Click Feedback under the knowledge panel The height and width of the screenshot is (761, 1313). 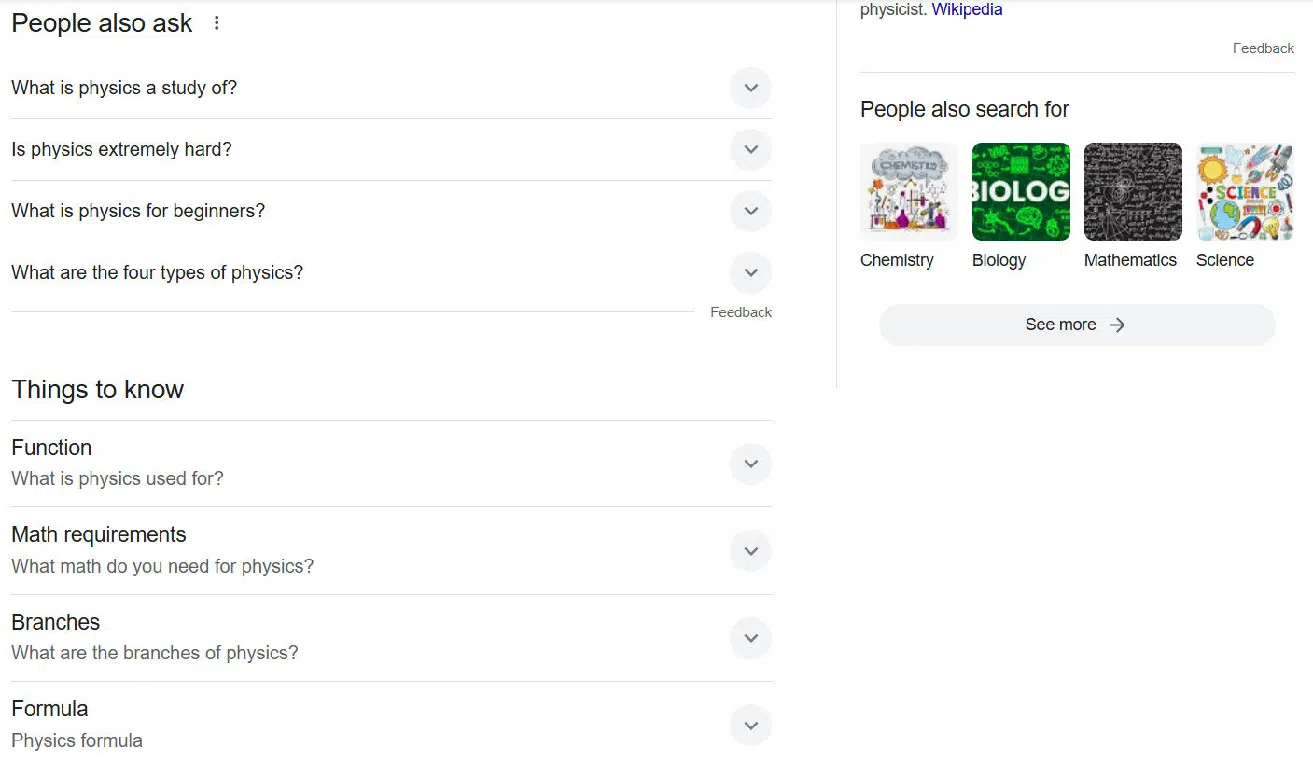[x=1263, y=48]
